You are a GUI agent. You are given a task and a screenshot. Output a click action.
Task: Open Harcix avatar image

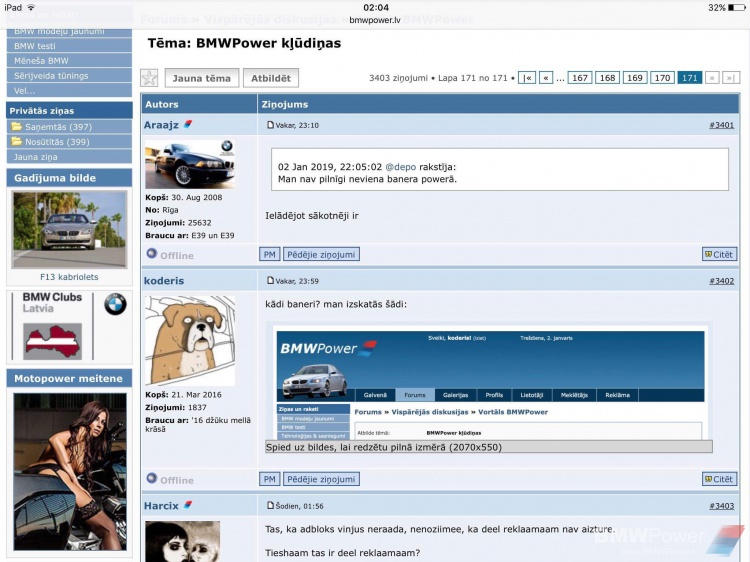pos(182,541)
